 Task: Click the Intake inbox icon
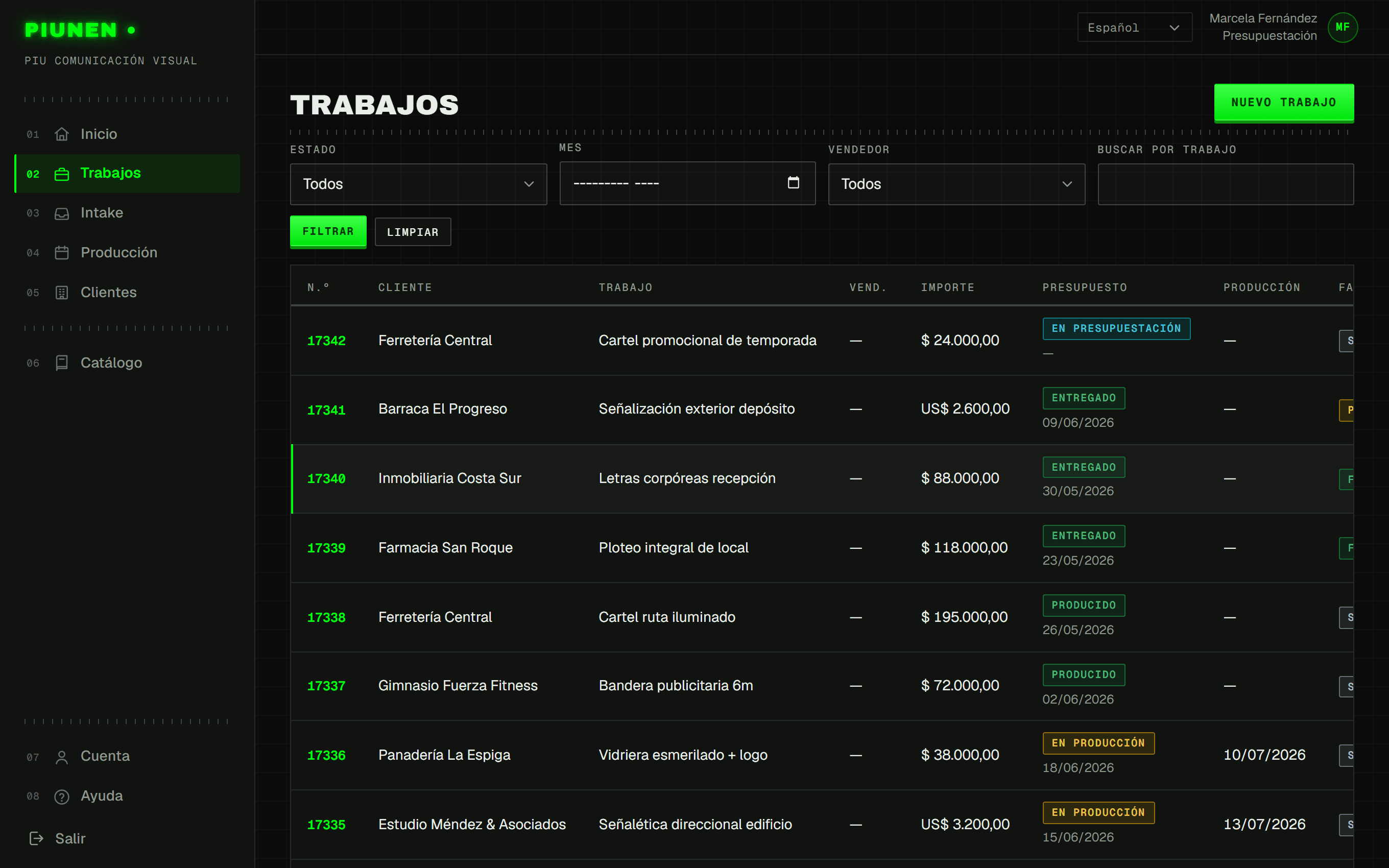(x=61, y=213)
